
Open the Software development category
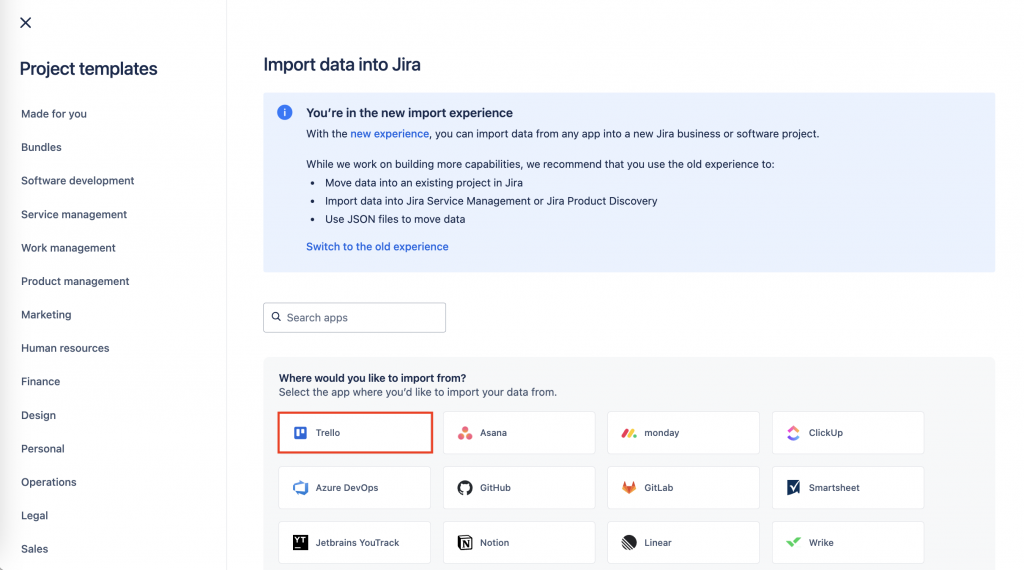coord(78,181)
